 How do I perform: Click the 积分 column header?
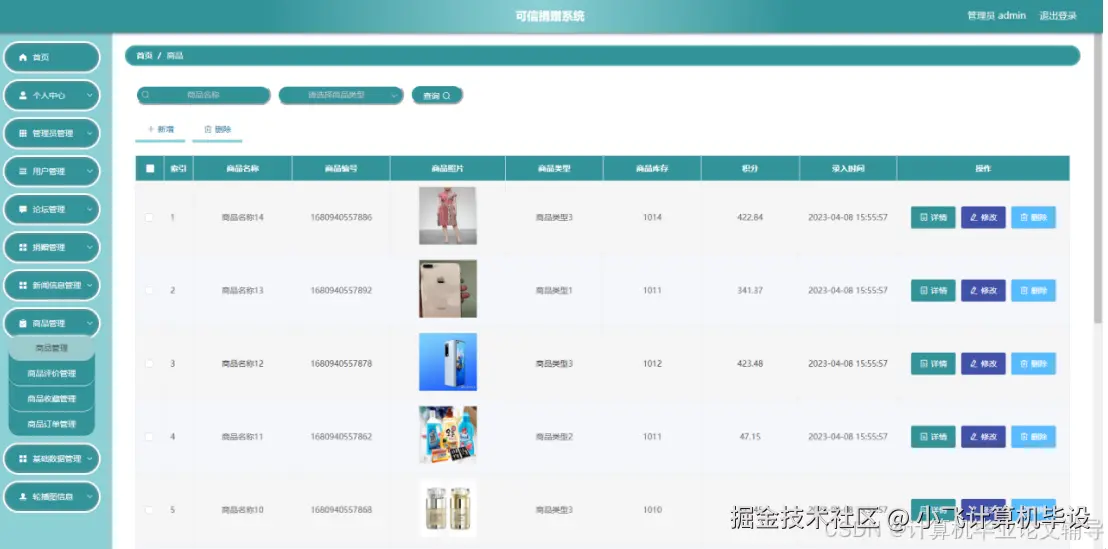tap(750, 169)
